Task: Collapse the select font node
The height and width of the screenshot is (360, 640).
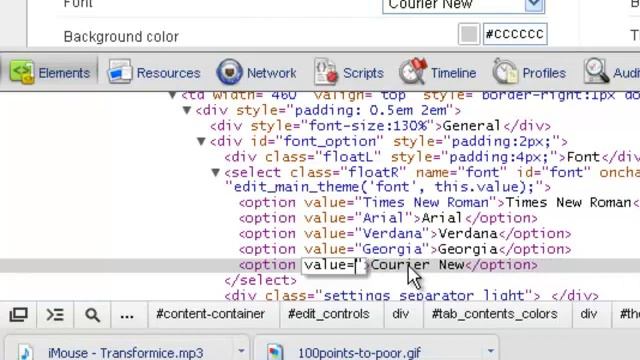Action: pos(216,172)
